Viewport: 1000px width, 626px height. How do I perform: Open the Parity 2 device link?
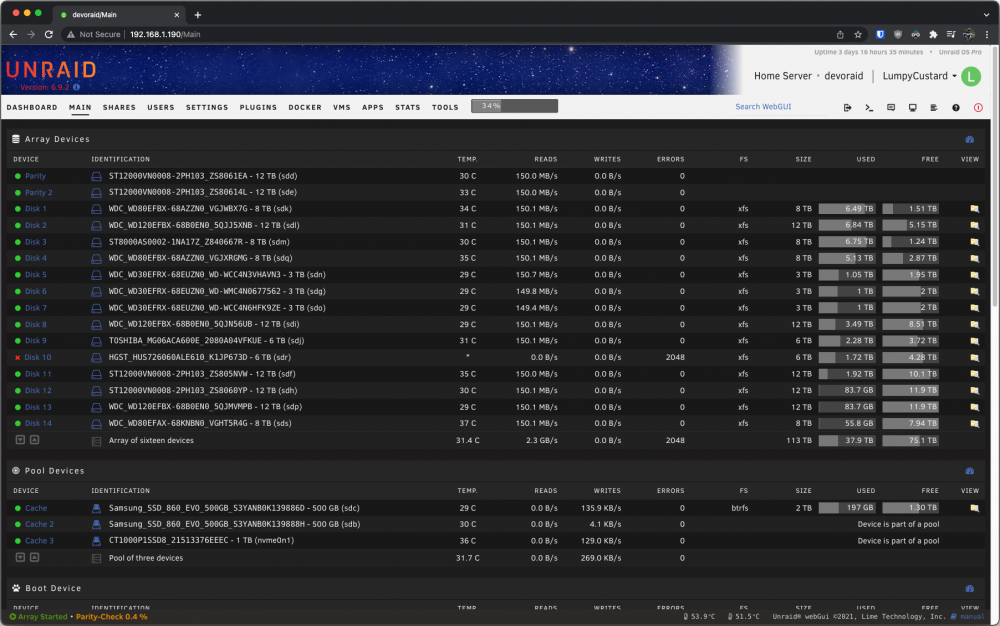click(x=39, y=193)
